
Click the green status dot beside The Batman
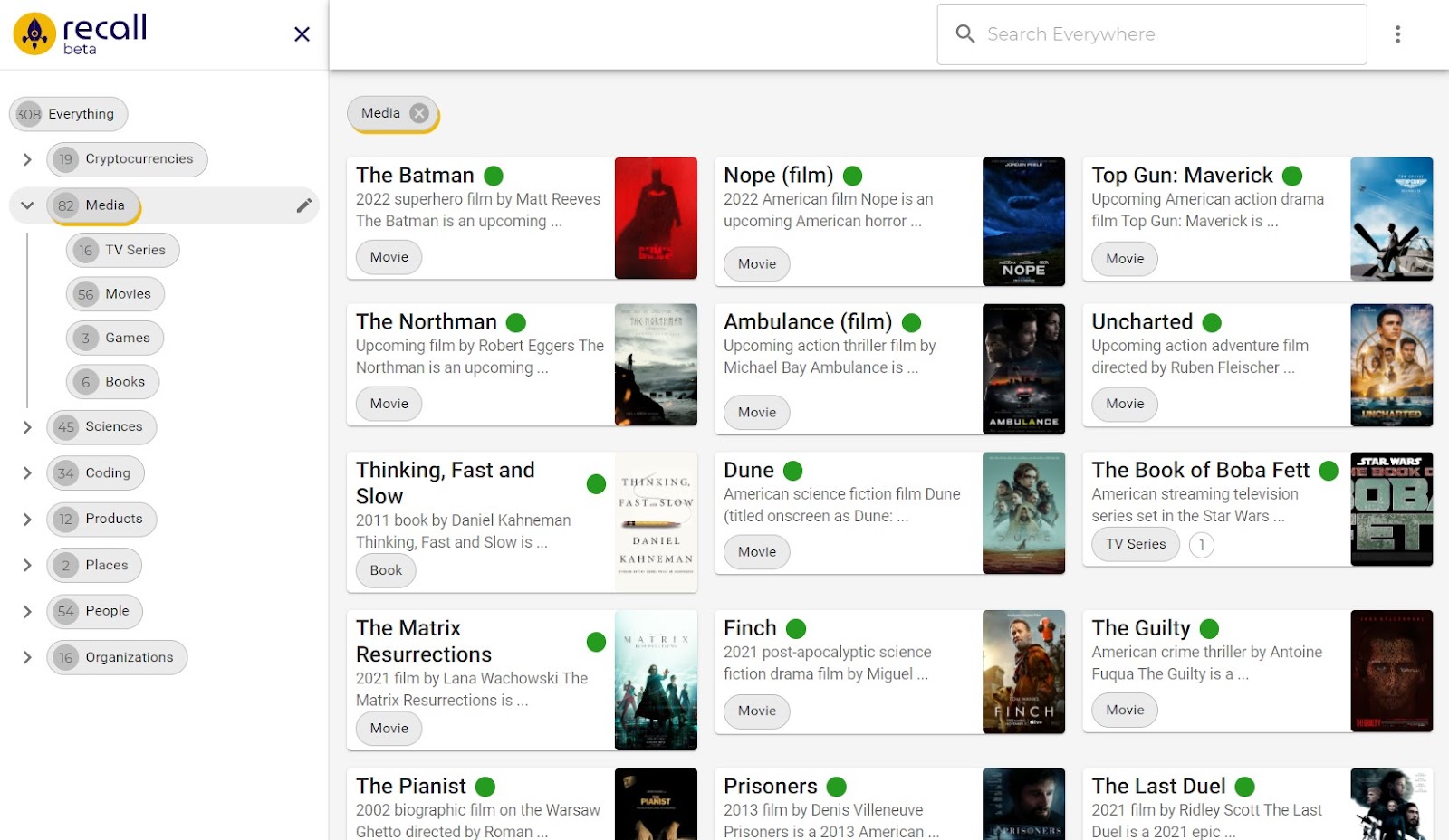pos(494,176)
